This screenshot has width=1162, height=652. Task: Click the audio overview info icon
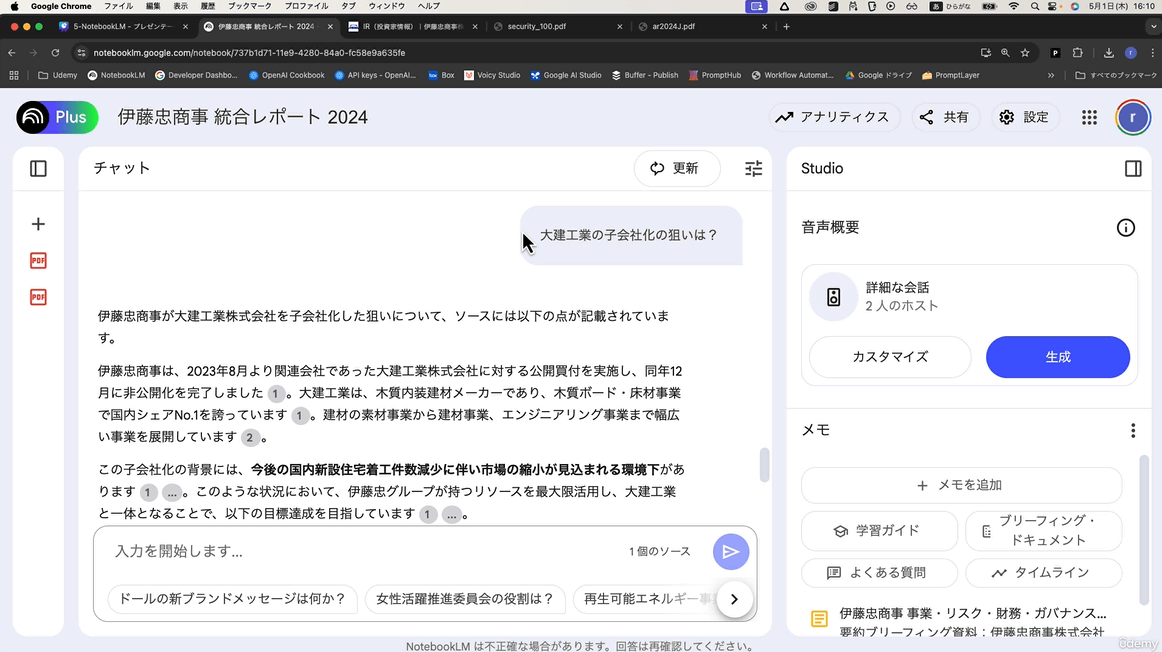coord(1125,228)
